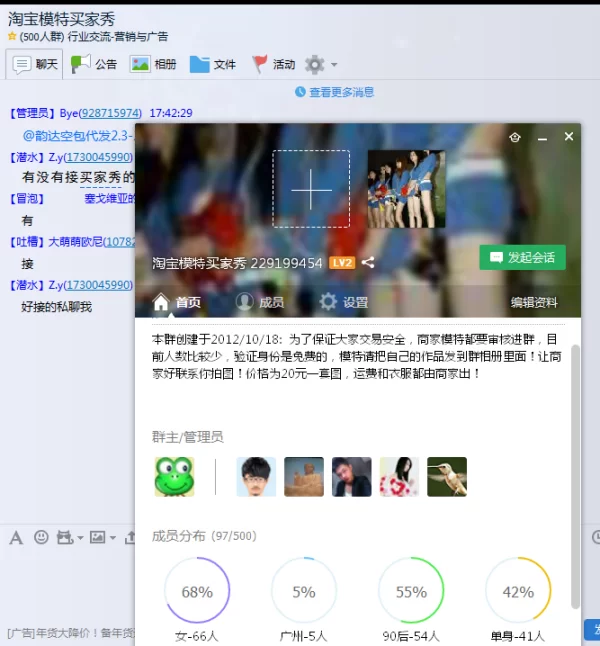The image size is (600, 646).
Task: Expand the gear settings dropdown in toolbar
Action: (x=334, y=65)
